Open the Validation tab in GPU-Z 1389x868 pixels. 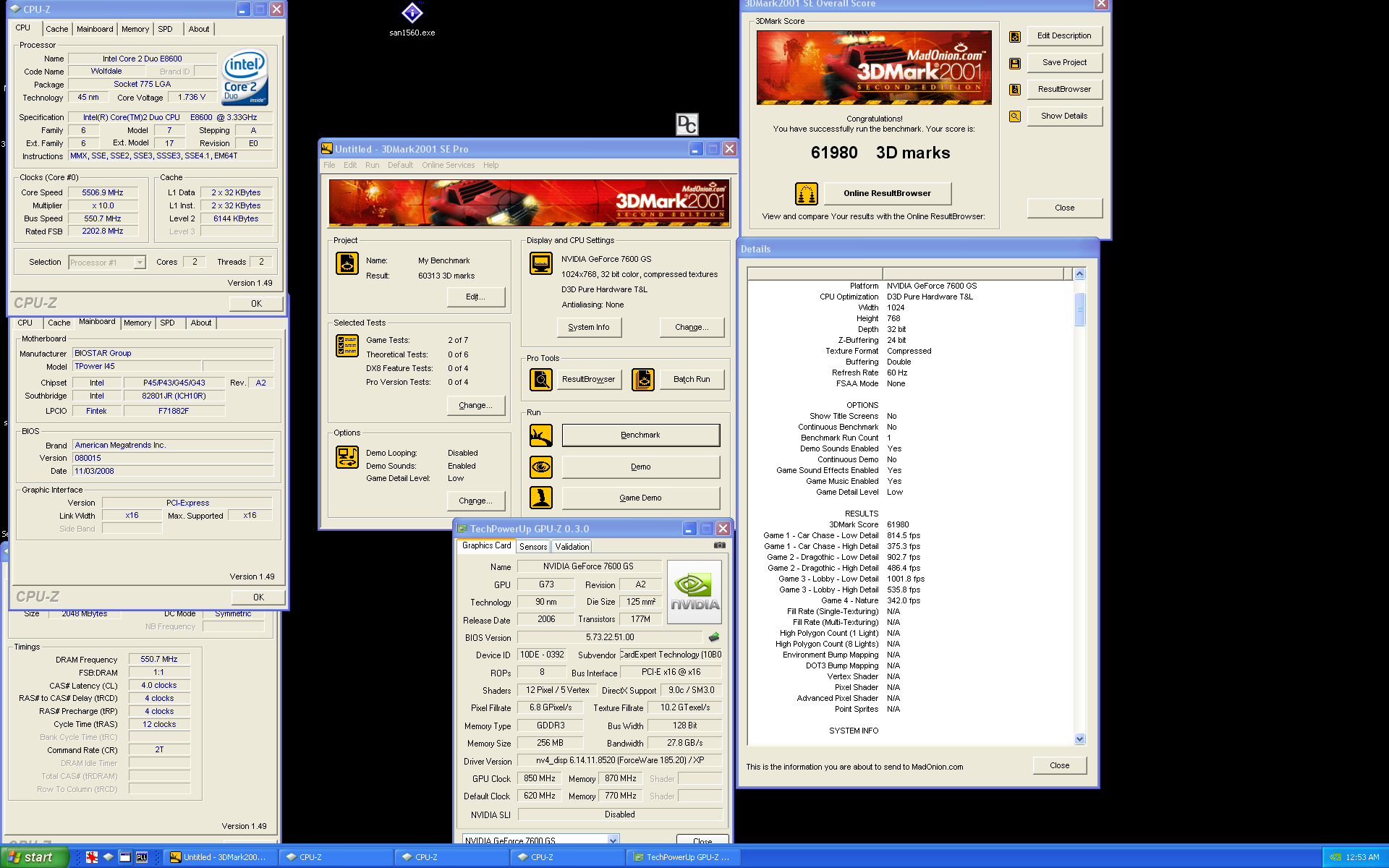point(572,547)
